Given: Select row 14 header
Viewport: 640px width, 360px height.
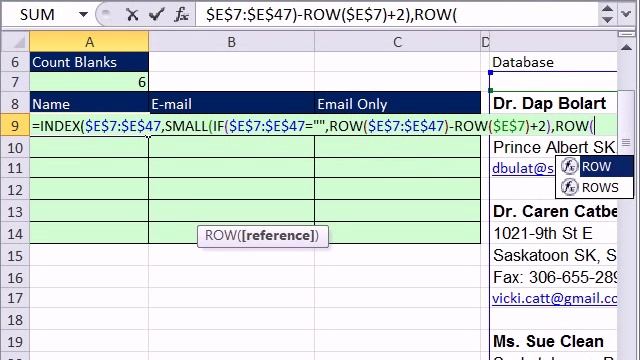Looking at the screenshot, I should tap(16, 233).
